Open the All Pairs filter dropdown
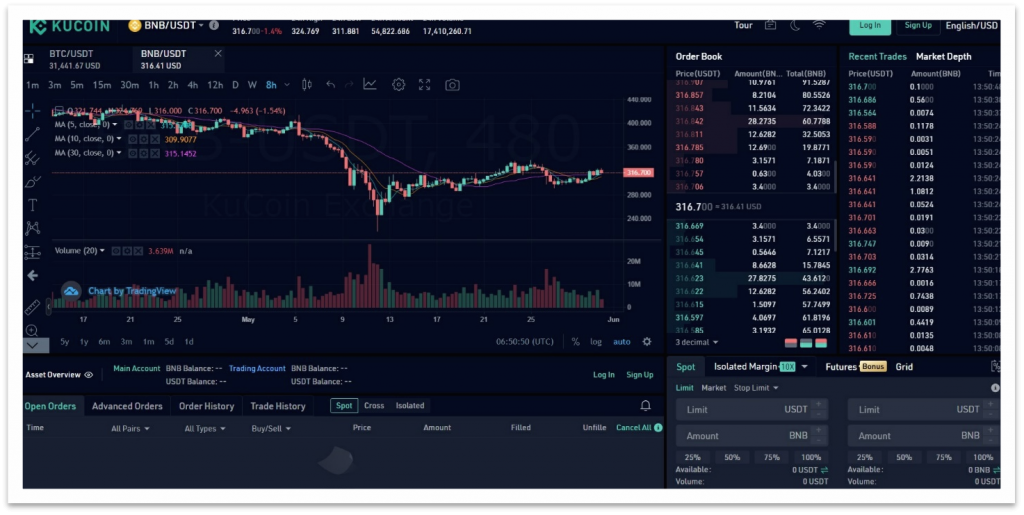Viewport: 1024px width, 515px height. point(130,428)
